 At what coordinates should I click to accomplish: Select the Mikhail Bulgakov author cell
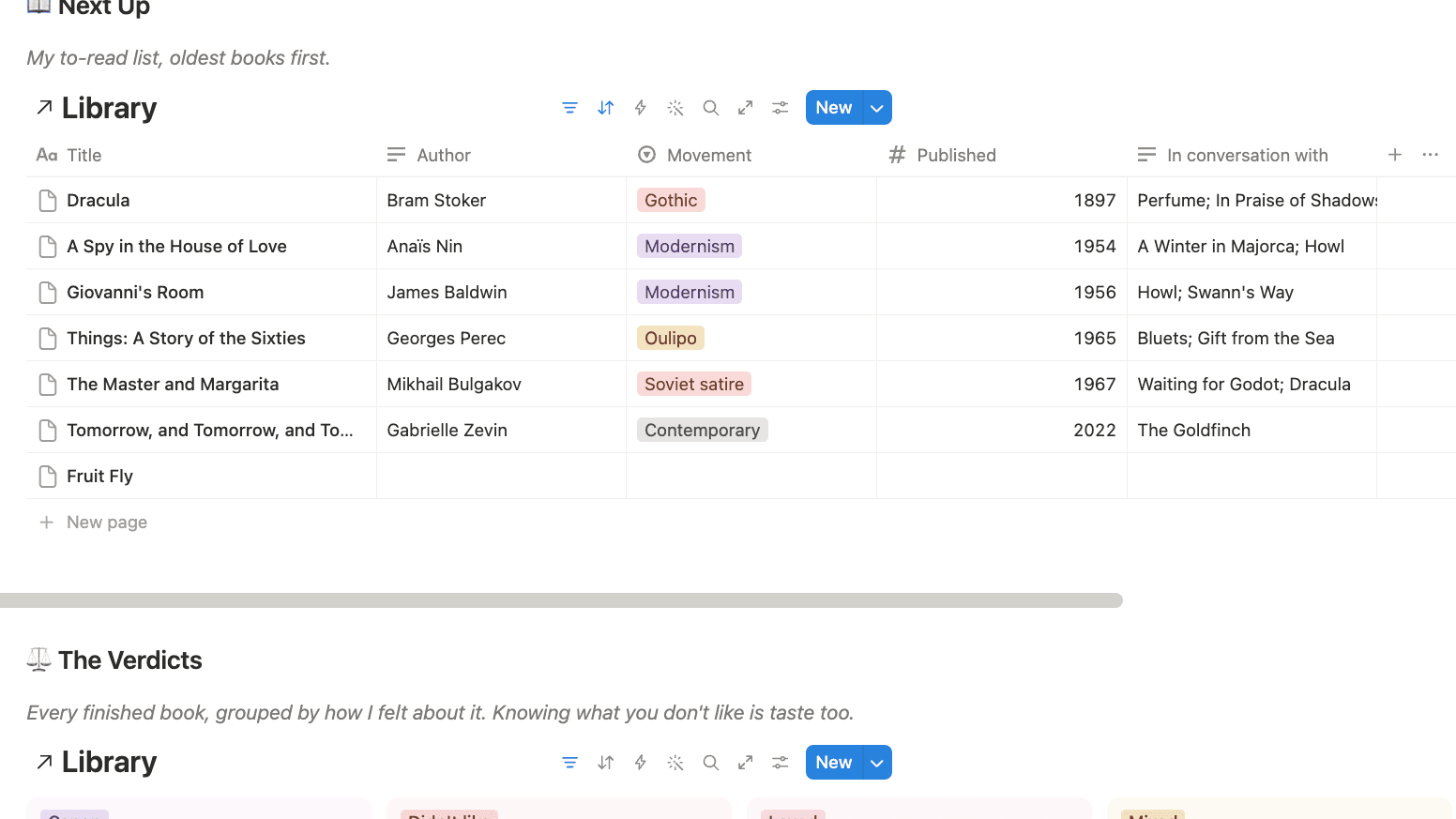tap(501, 385)
